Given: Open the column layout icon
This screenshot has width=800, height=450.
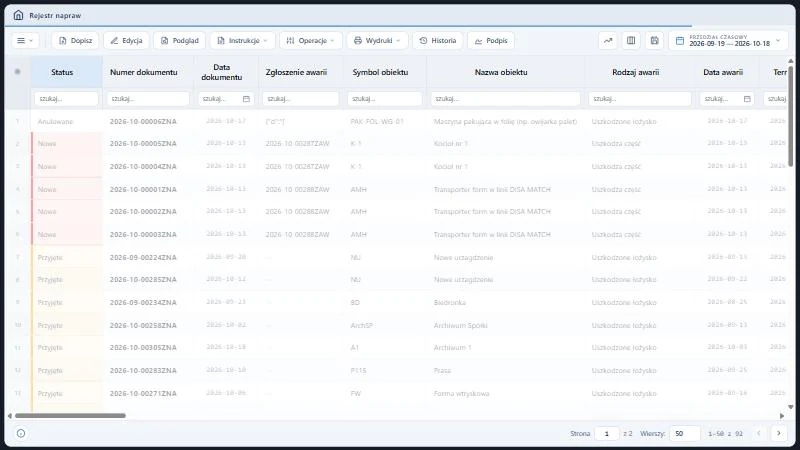Looking at the screenshot, I should point(631,40).
